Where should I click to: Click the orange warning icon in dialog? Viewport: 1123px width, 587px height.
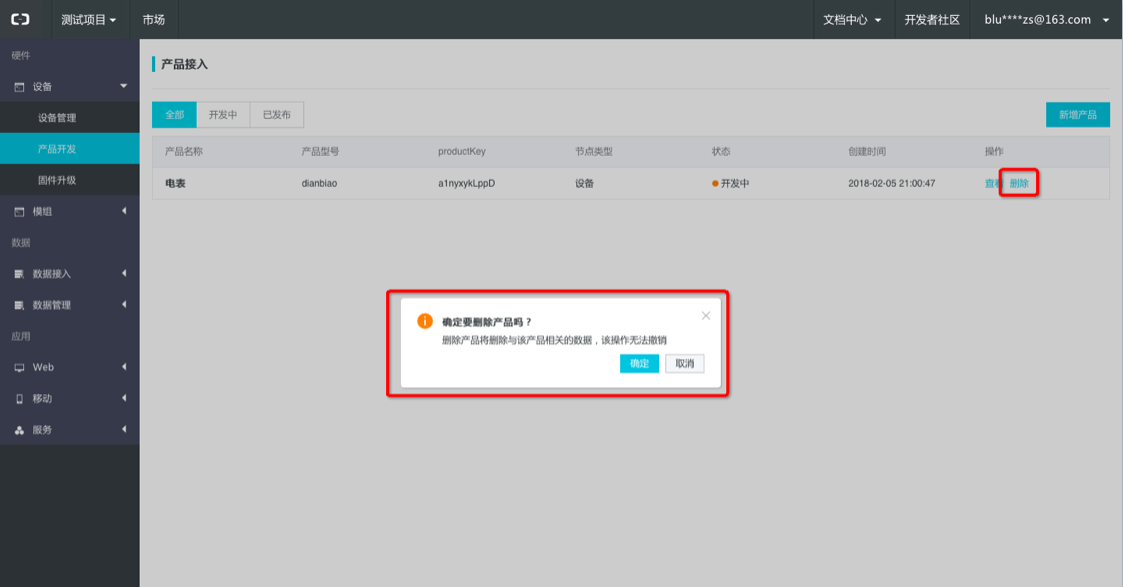click(425, 321)
